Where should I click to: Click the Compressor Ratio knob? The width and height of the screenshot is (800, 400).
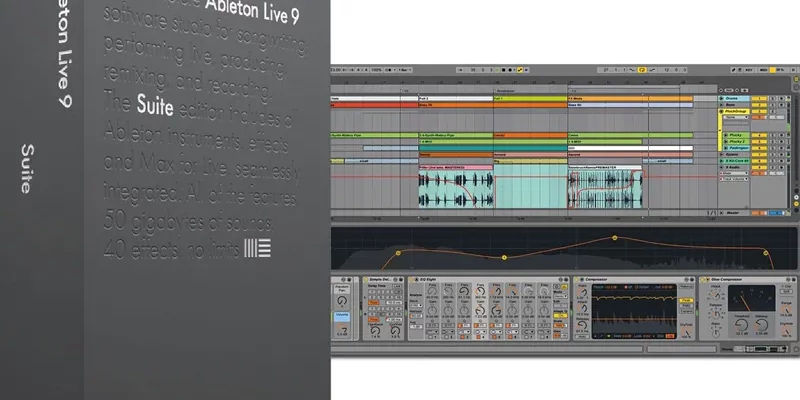point(584,292)
